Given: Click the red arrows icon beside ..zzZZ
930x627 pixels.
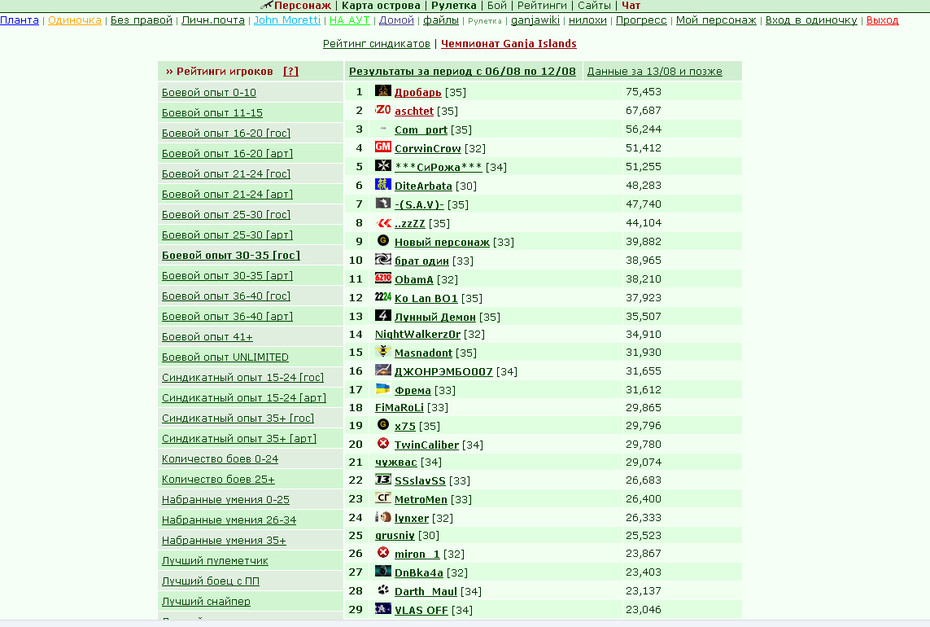Looking at the screenshot, I should (x=383, y=222).
